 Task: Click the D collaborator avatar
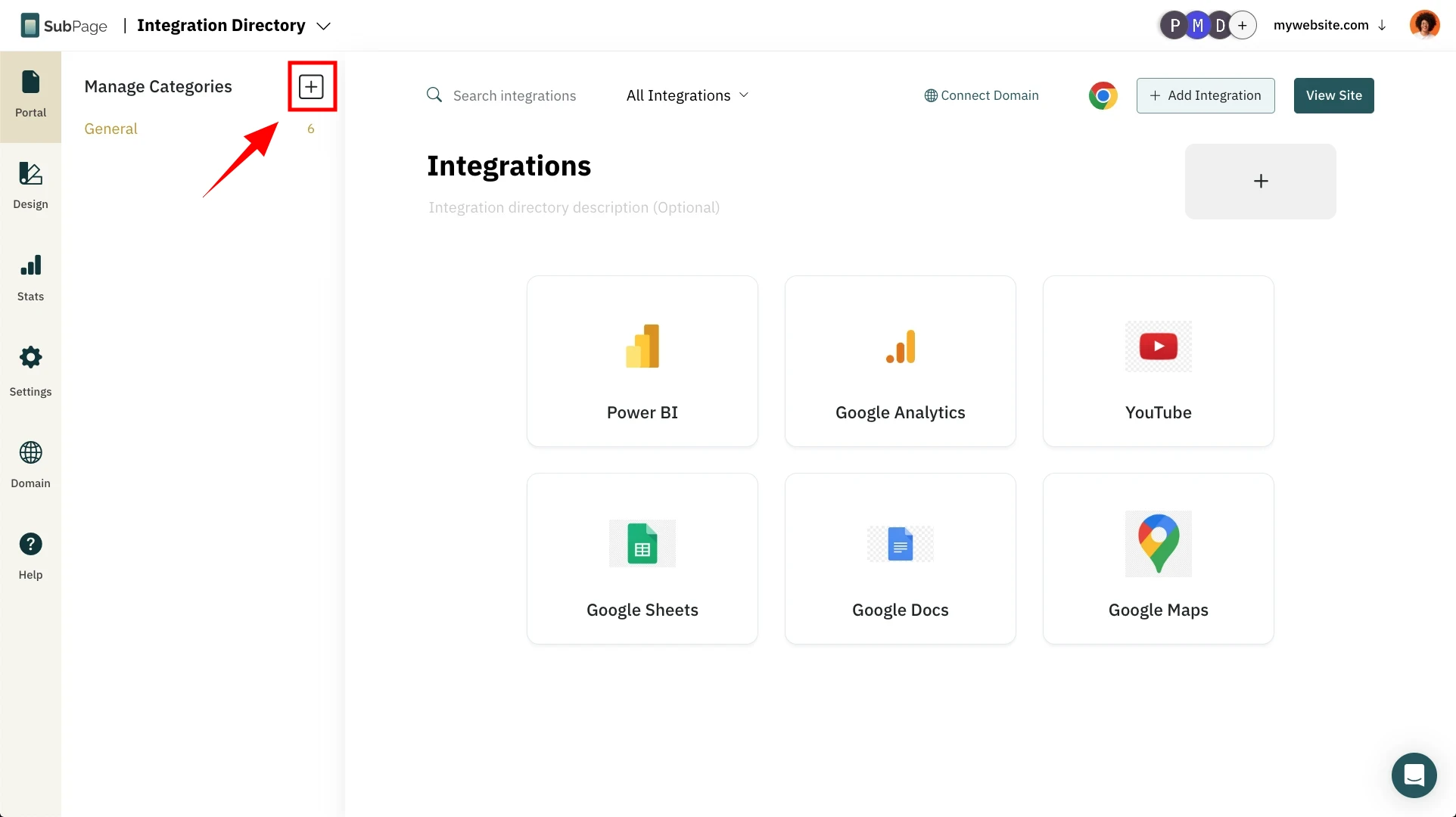coord(1219,26)
